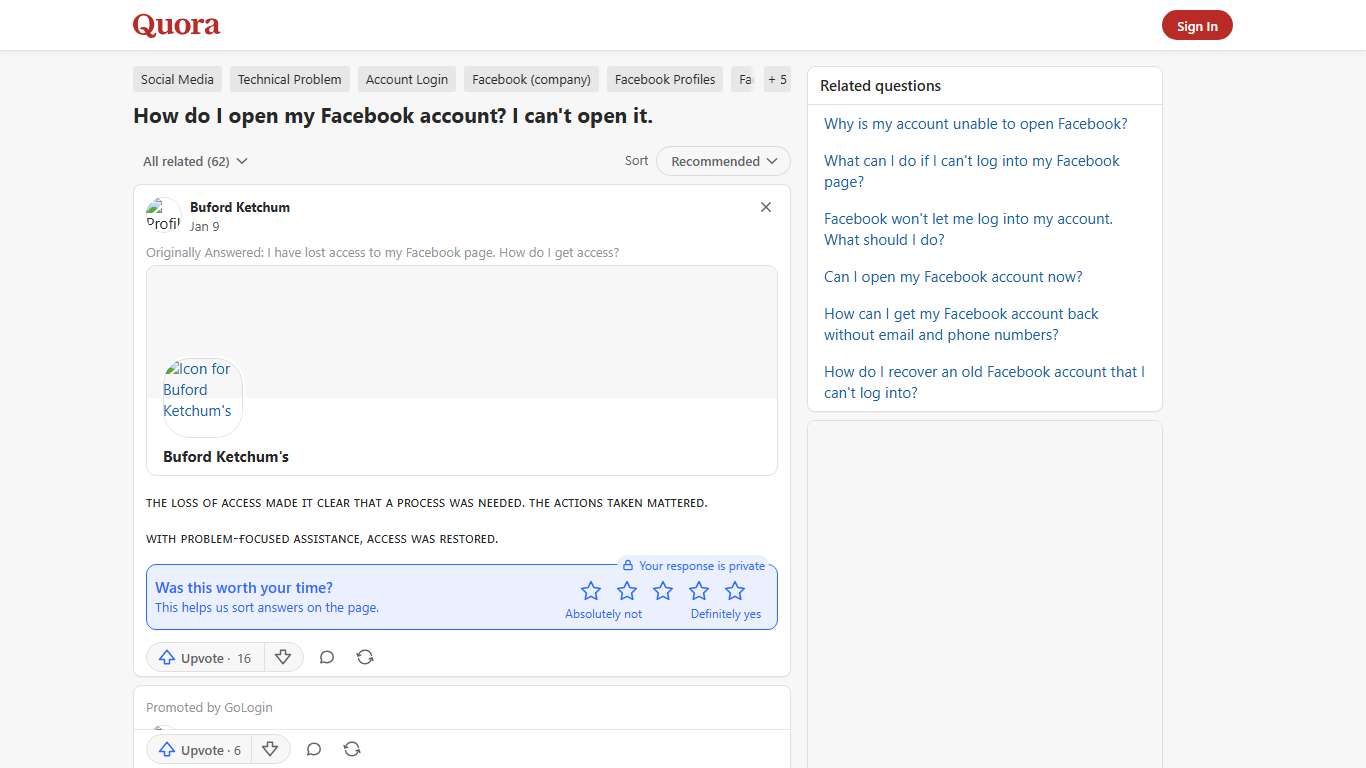Repost the promoted GoLogin post

(352, 749)
